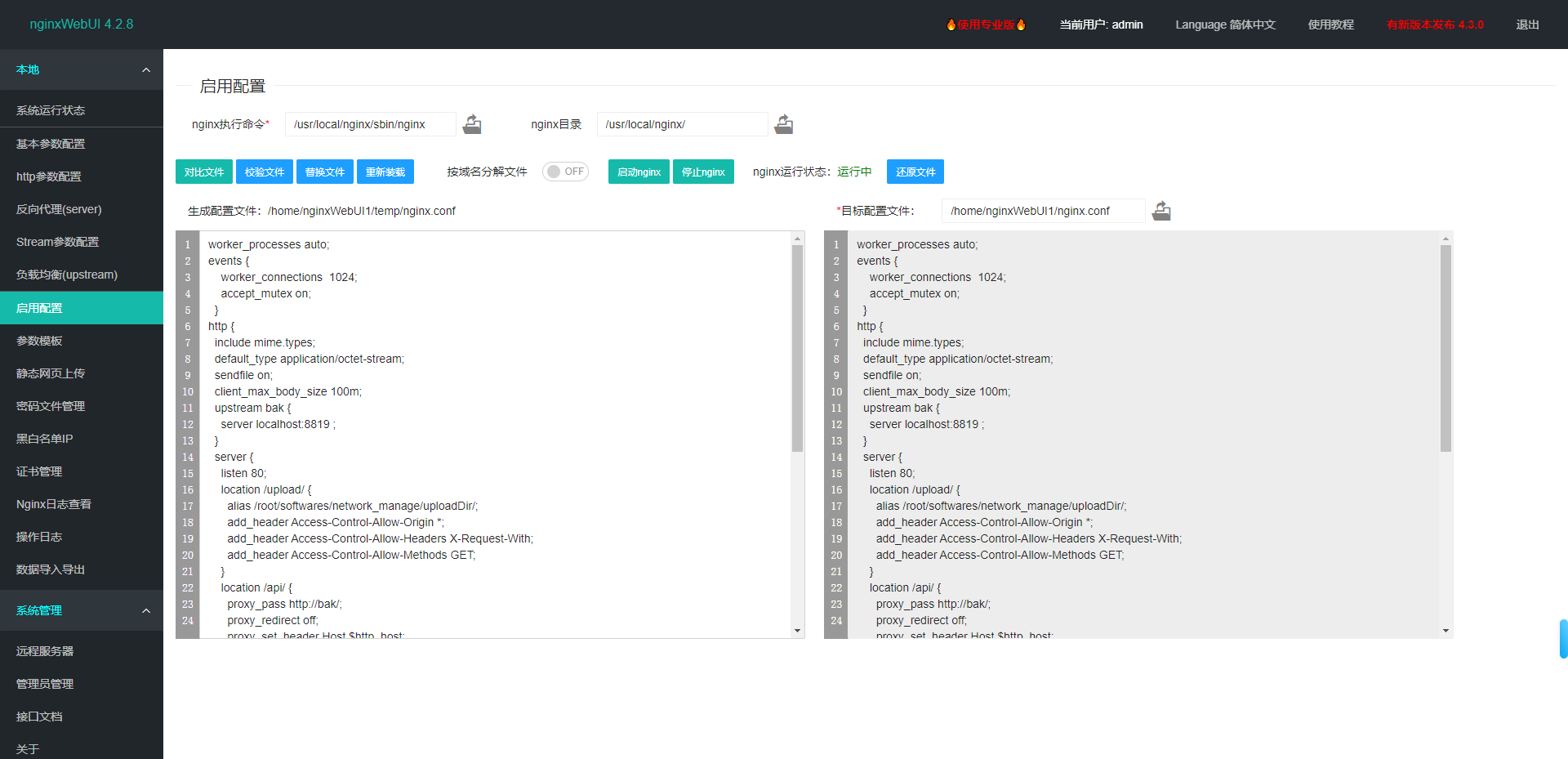
Task: Open 使用教程 link
Action: point(1330,25)
